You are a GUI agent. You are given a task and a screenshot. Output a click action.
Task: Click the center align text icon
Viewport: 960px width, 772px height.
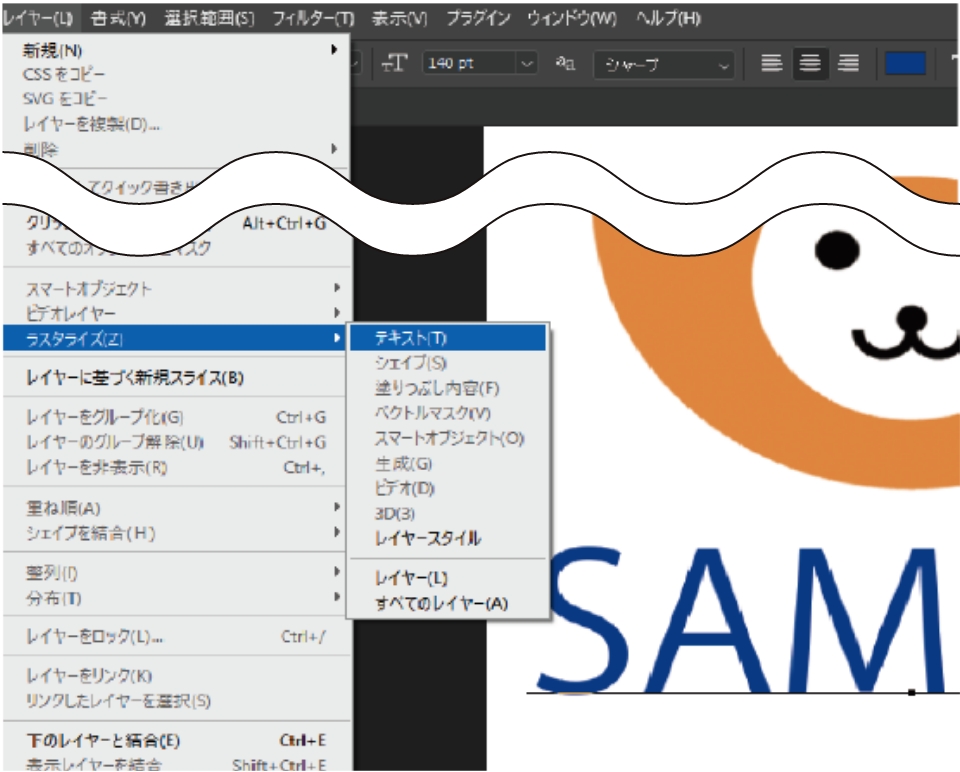[810, 63]
